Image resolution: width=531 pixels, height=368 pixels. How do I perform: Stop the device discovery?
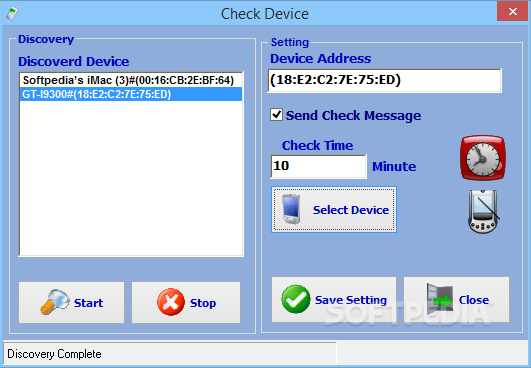pos(186,302)
